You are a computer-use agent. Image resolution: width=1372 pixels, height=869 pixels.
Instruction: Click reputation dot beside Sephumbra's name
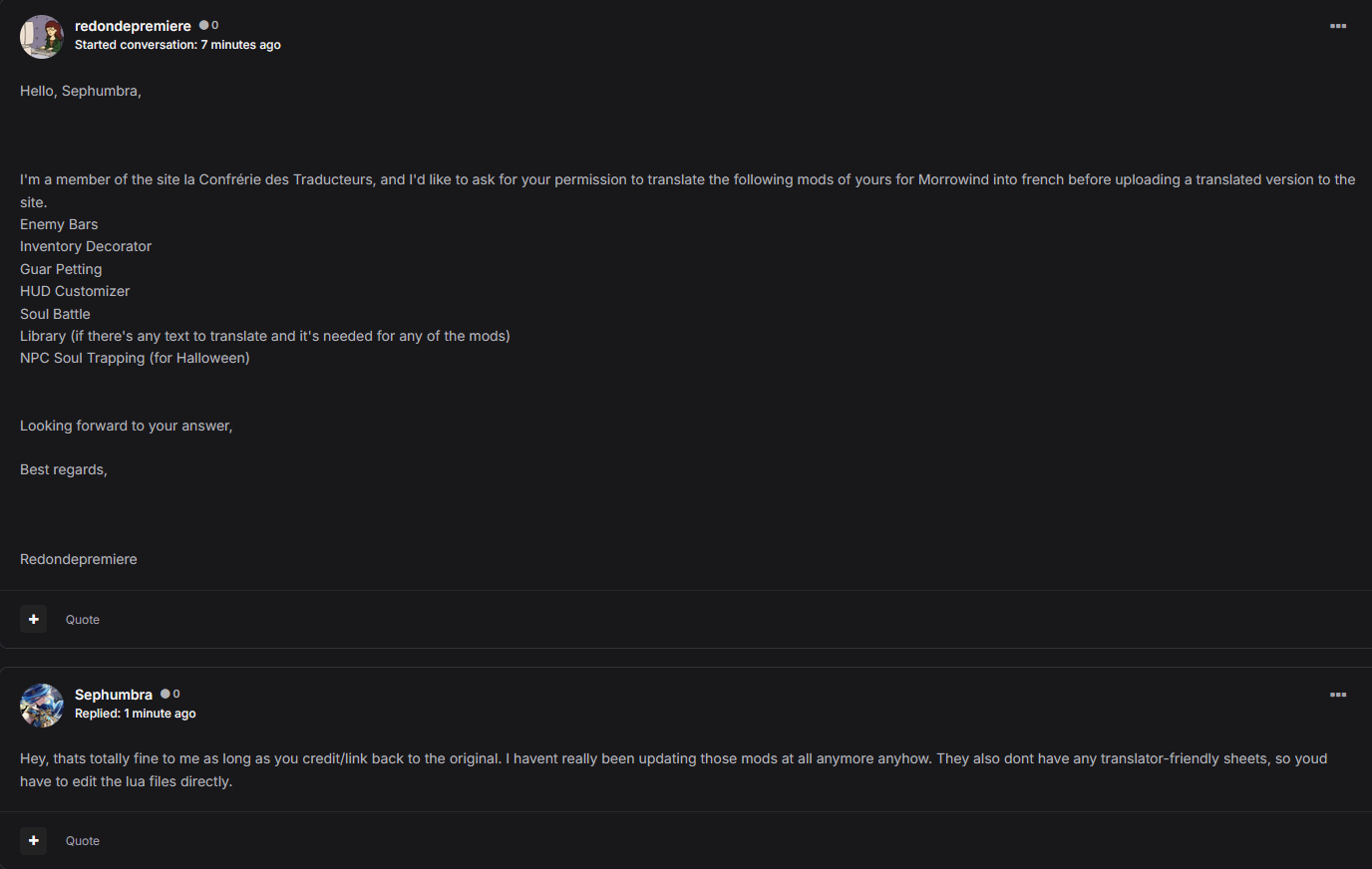[x=166, y=694]
